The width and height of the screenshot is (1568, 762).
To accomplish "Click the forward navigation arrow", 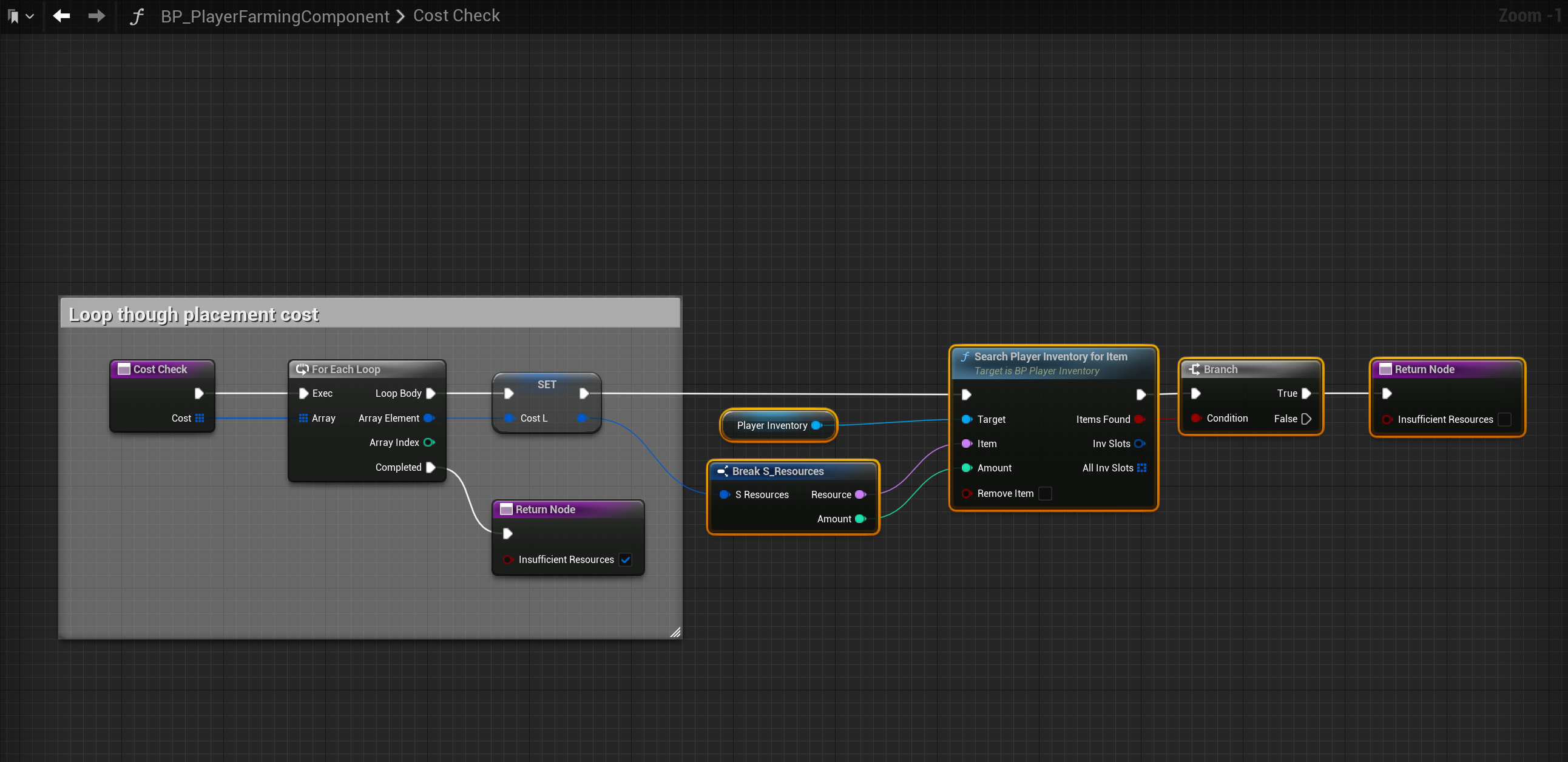I will click(x=96, y=16).
